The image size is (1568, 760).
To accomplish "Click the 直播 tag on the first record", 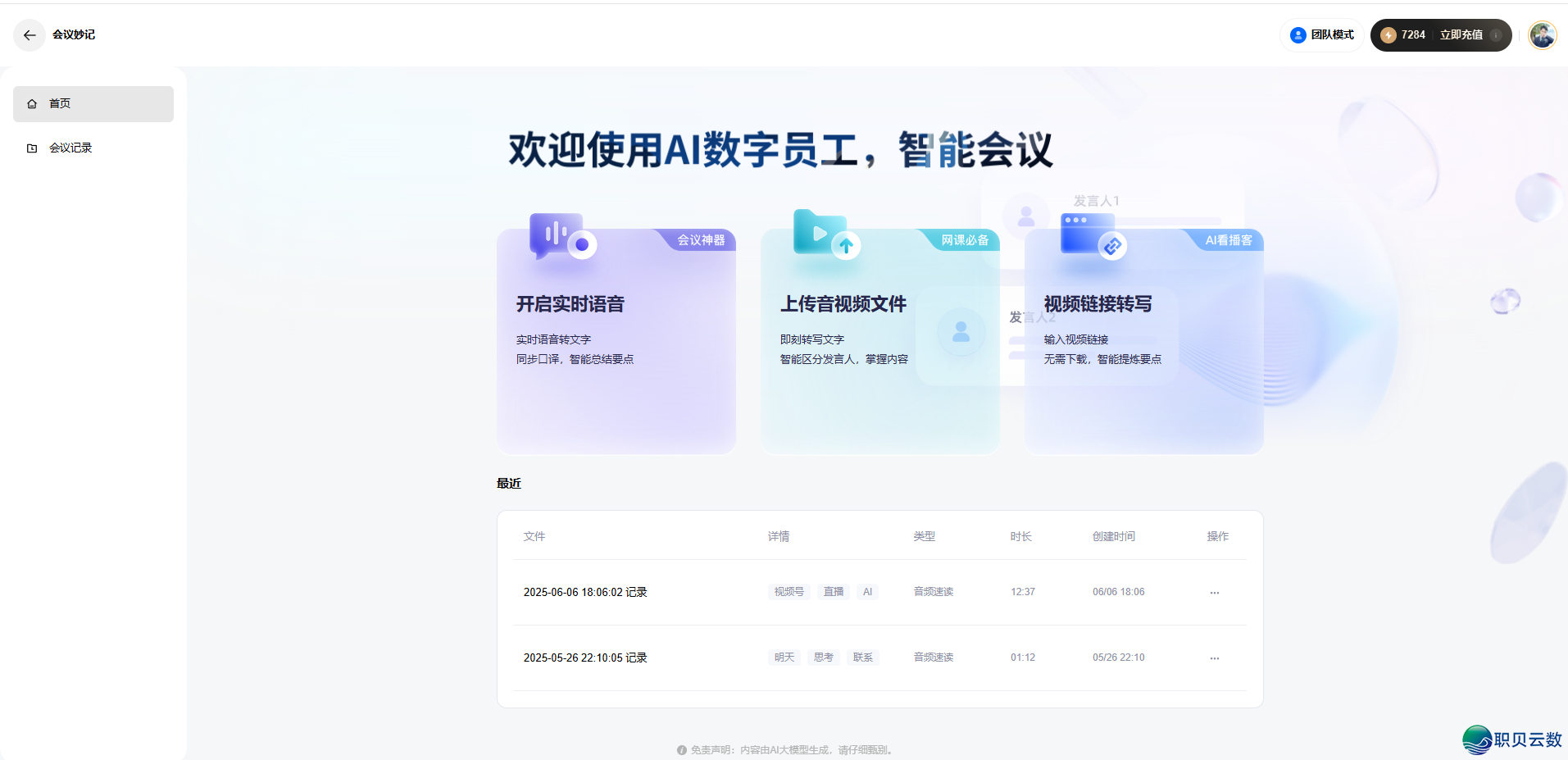I will tap(833, 591).
